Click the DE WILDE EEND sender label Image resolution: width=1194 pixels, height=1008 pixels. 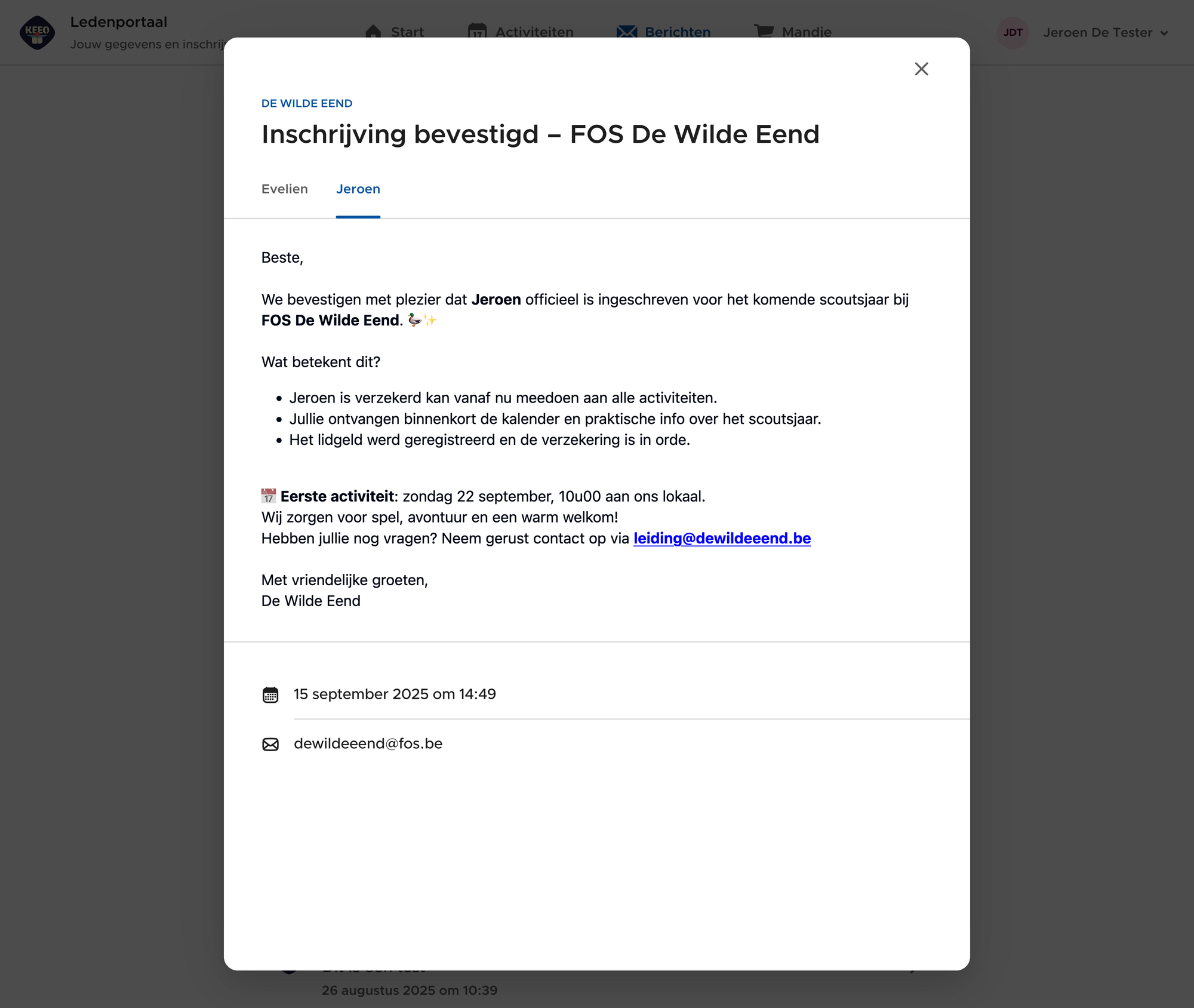307,103
